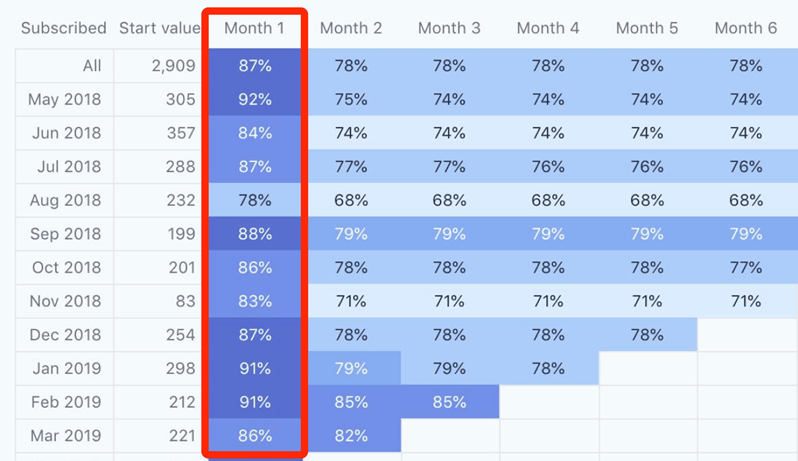Select the Month 2 column header
This screenshot has height=461, width=798.
pyautogui.click(x=351, y=28)
